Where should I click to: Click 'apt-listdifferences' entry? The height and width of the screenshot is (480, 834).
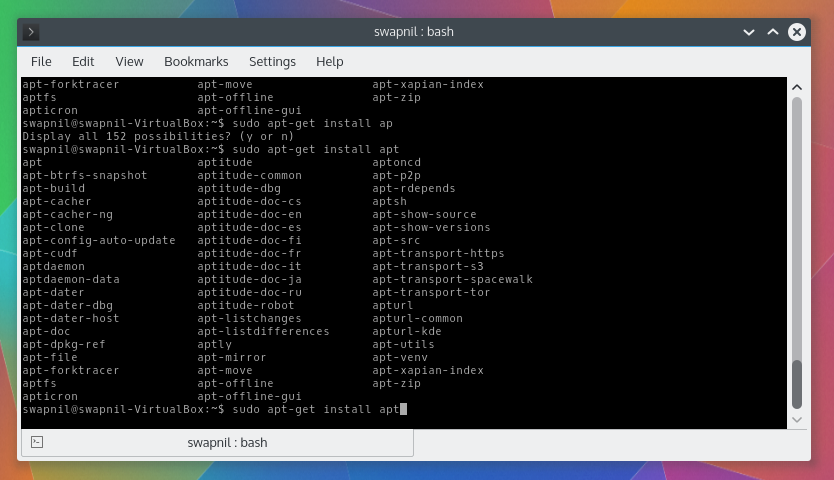pos(263,332)
